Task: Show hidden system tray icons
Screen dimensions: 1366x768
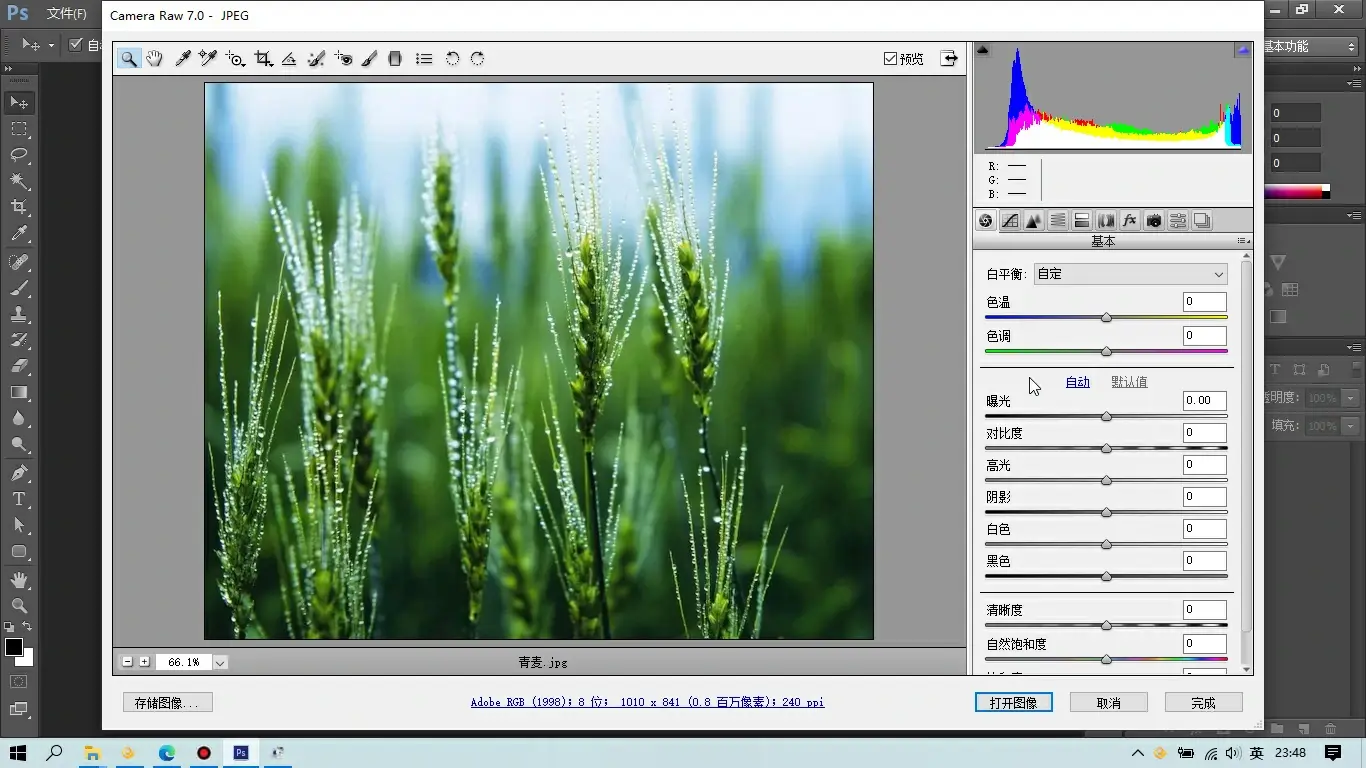Action: [1137, 753]
